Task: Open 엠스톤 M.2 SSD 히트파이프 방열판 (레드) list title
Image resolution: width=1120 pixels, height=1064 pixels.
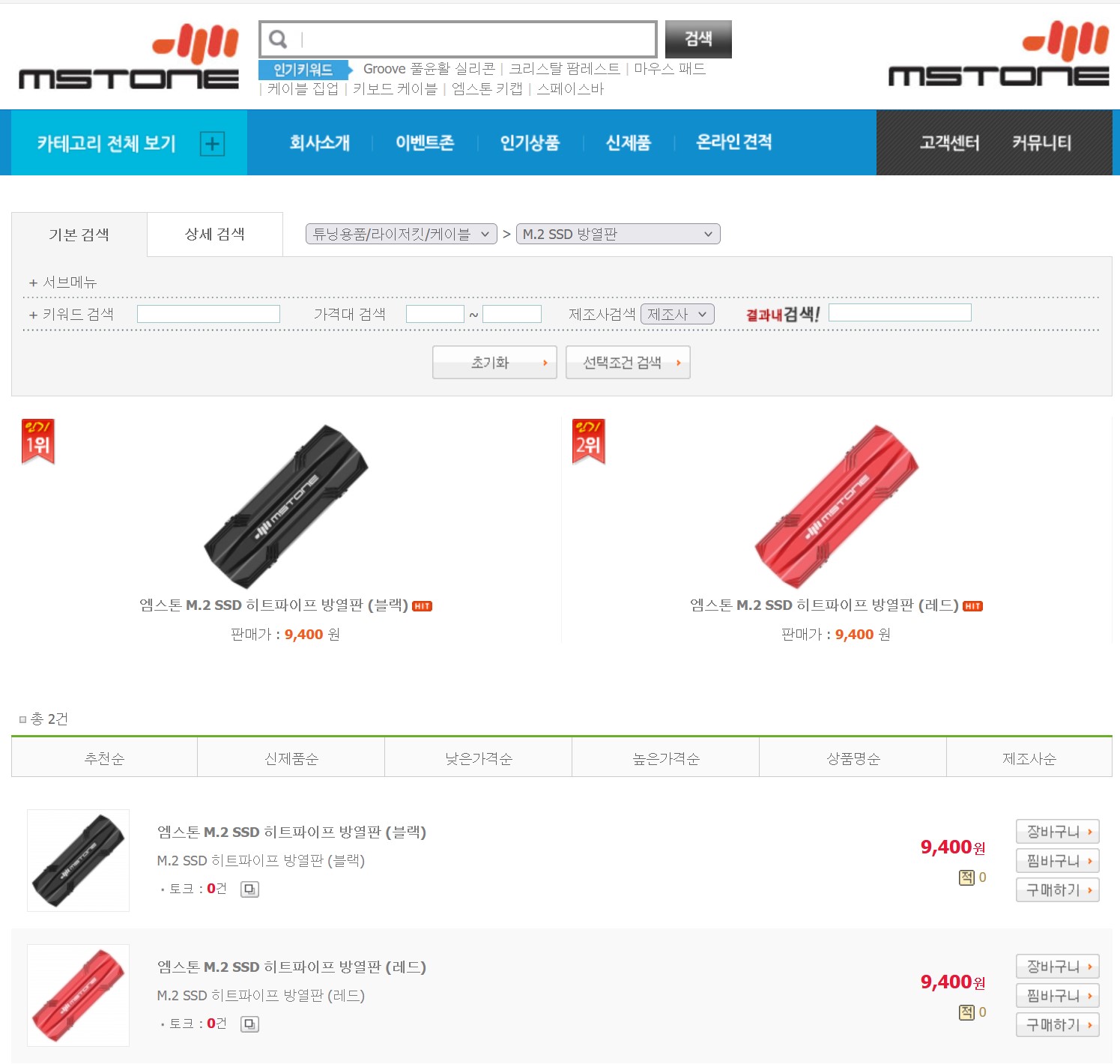Action: pyautogui.click(x=291, y=967)
